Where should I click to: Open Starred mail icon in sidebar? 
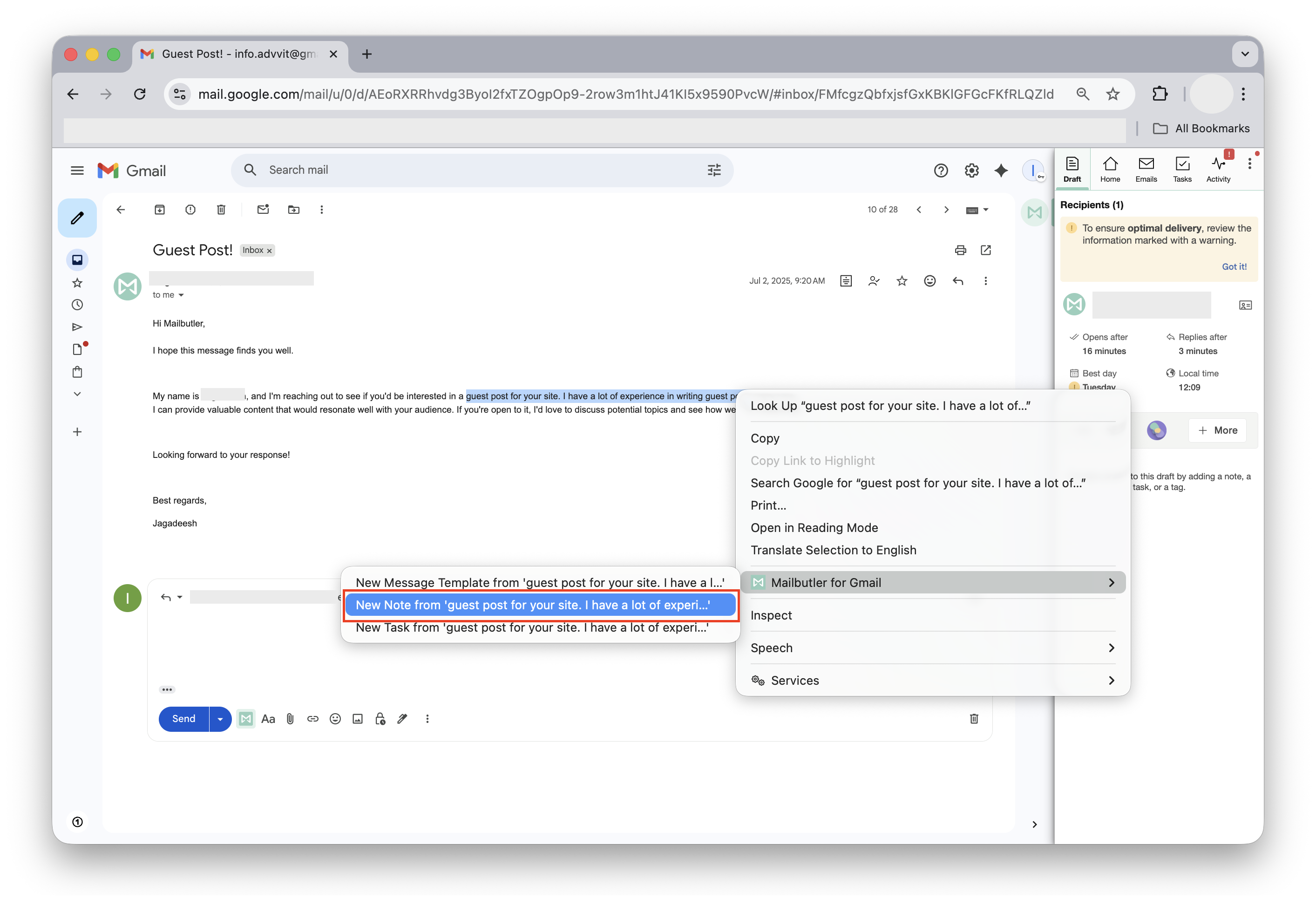pyautogui.click(x=77, y=283)
